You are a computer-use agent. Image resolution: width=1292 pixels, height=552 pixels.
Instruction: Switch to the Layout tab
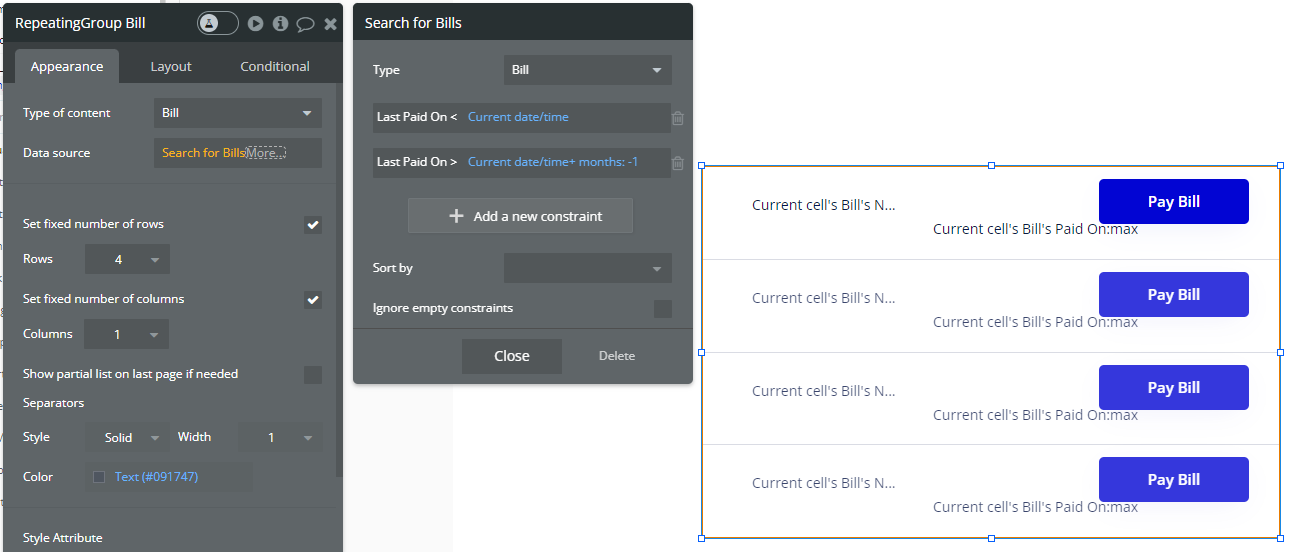point(171,67)
